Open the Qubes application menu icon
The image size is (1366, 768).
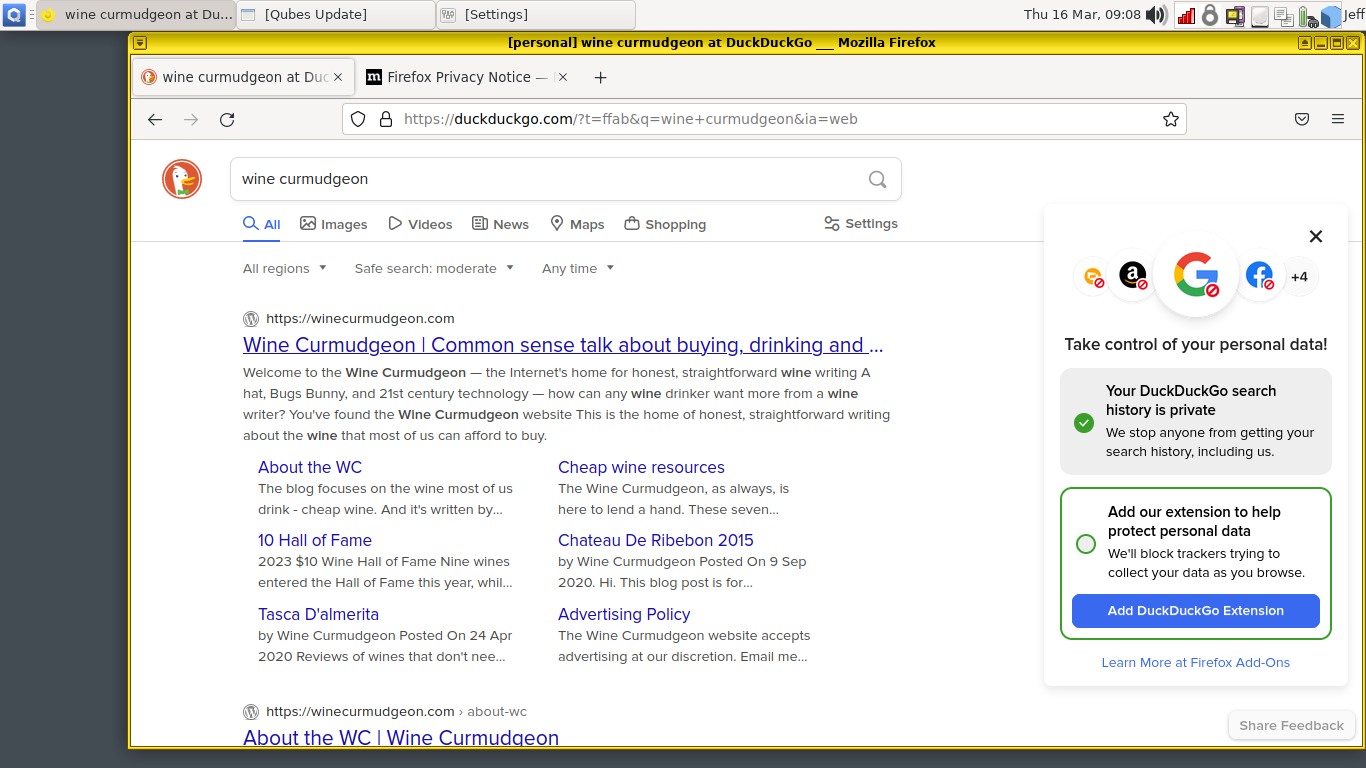[15, 15]
